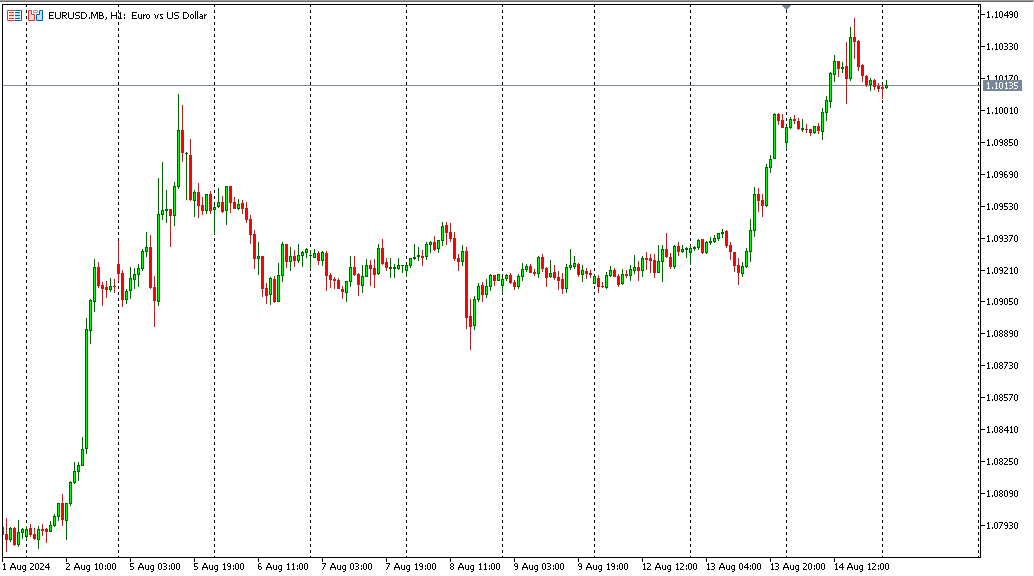Click the current price label 1.10135

click(x=1002, y=86)
